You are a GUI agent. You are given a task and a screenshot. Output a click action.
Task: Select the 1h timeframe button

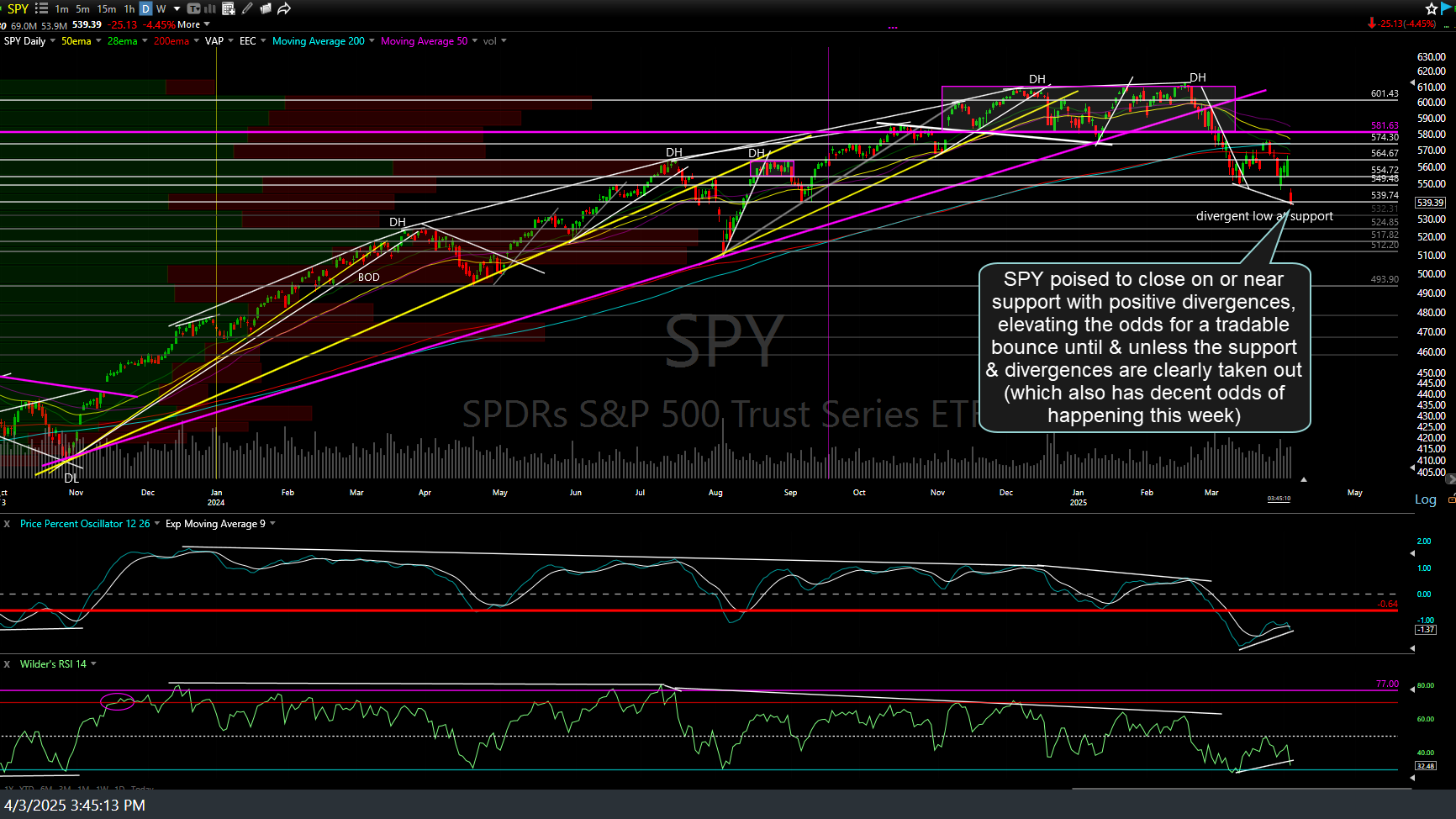coord(129,8)
